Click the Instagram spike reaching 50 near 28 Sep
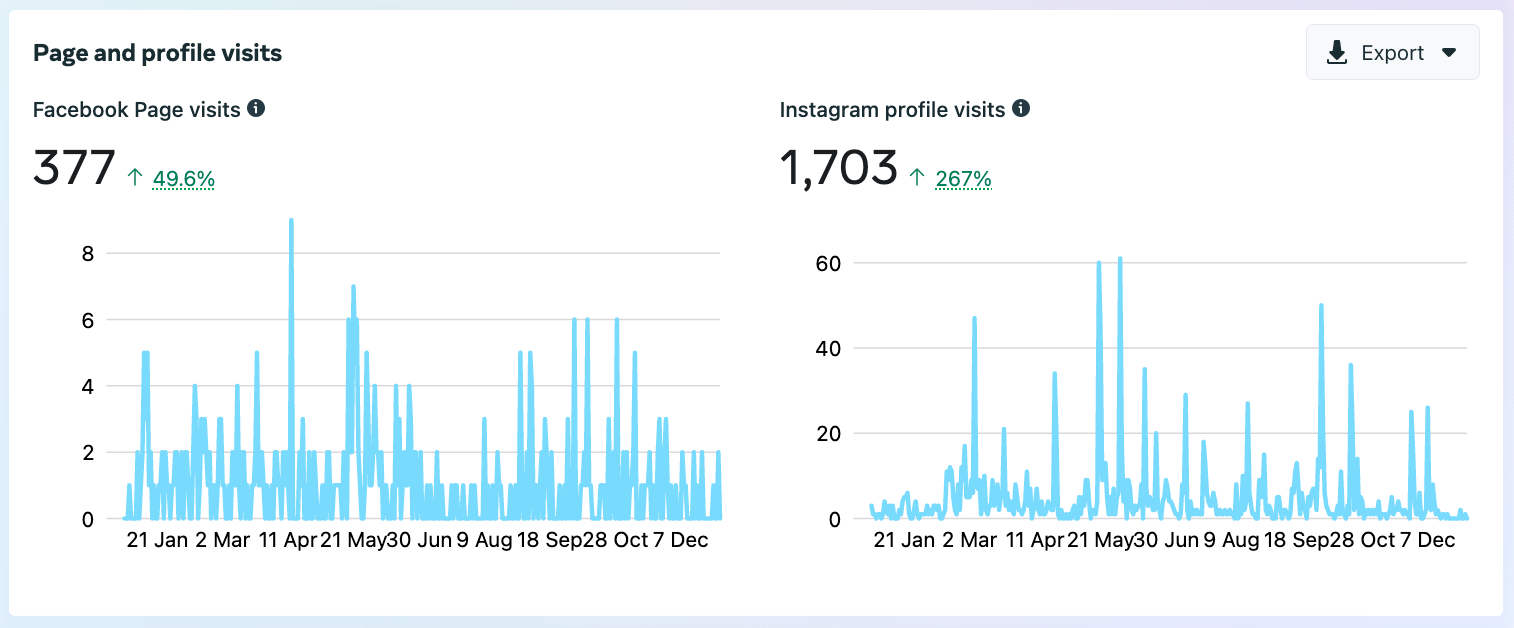 tap(1321, 306)
